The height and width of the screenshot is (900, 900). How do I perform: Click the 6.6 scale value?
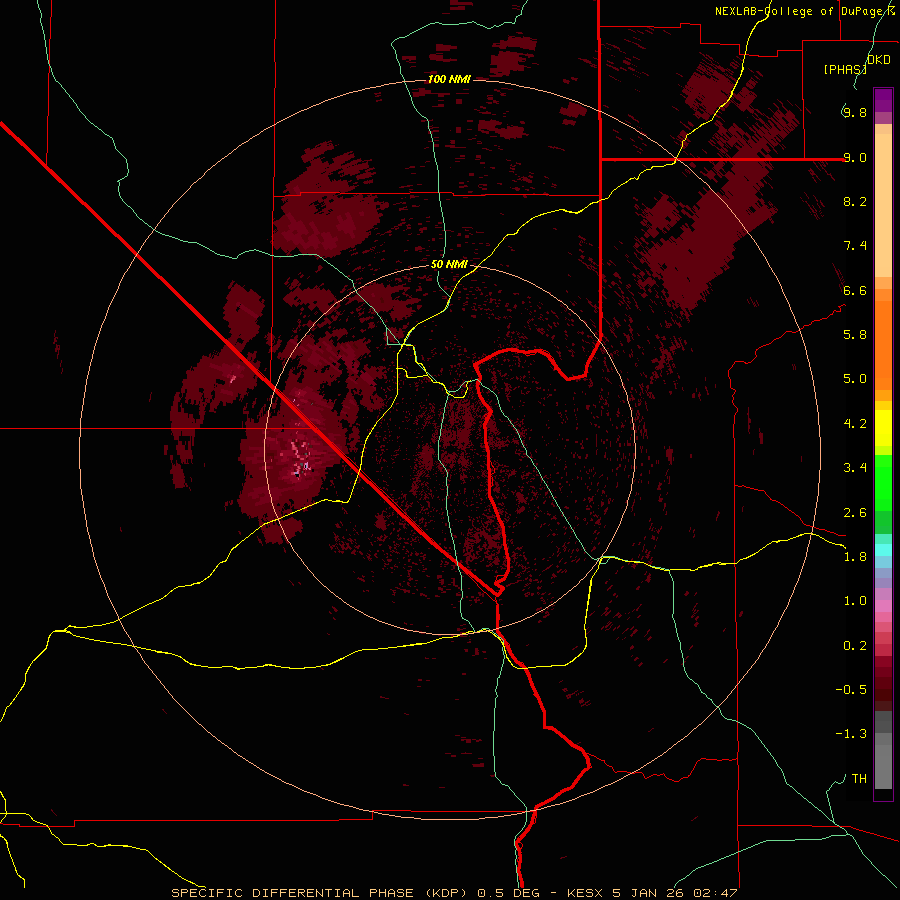point(855,290)
